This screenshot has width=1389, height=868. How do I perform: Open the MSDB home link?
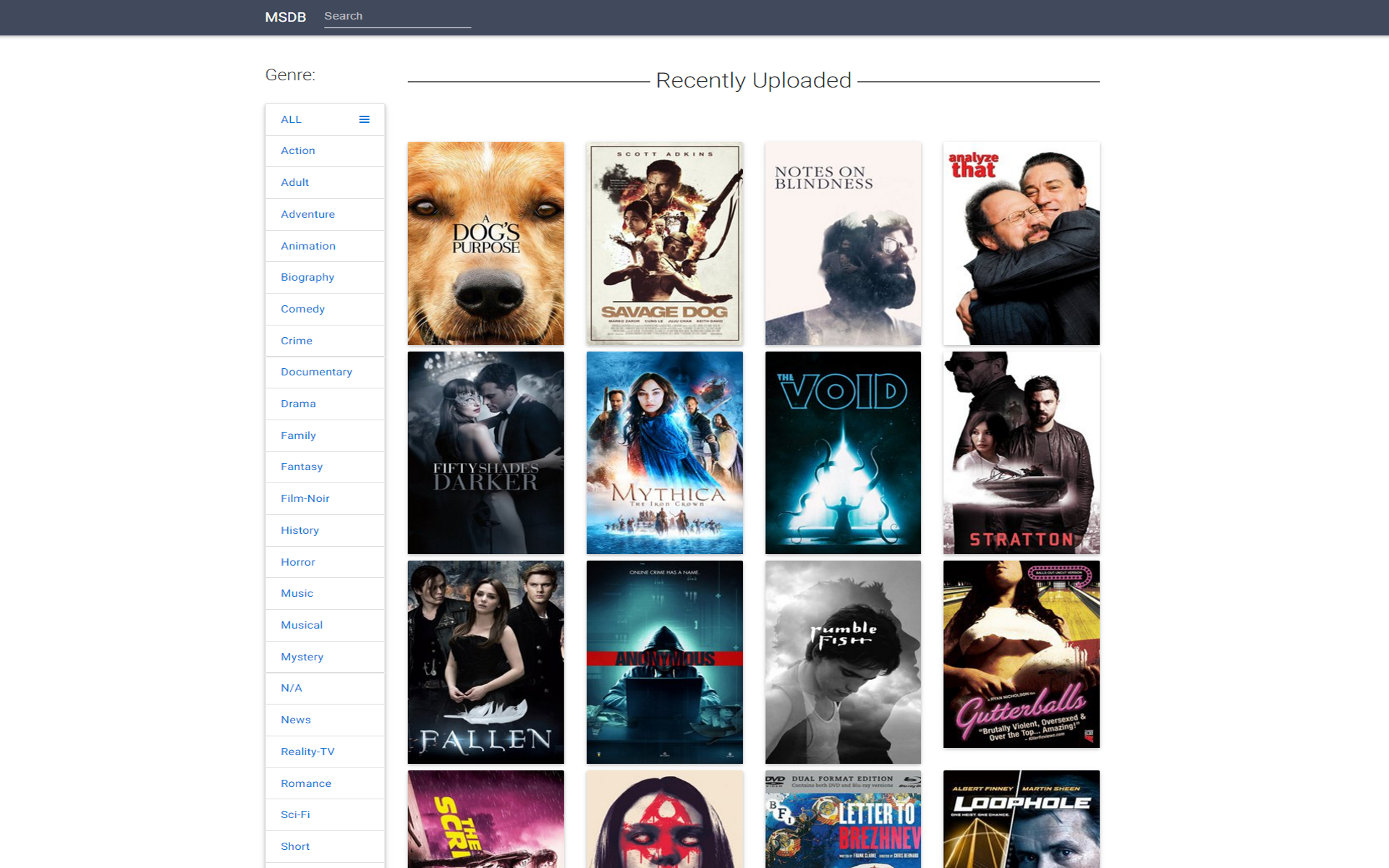[286, 17]
